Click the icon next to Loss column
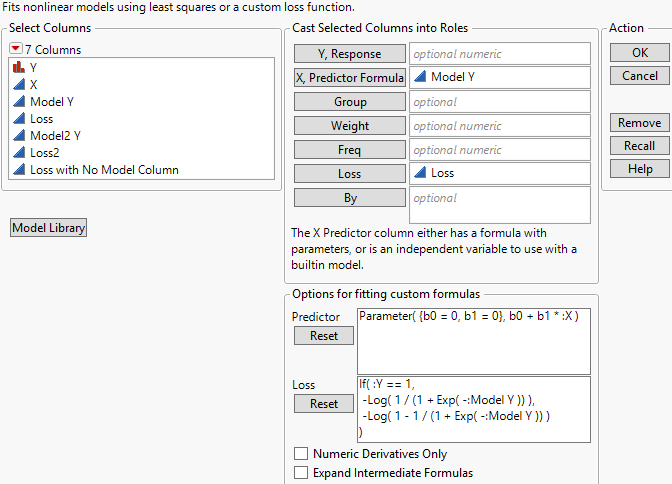 19,119
